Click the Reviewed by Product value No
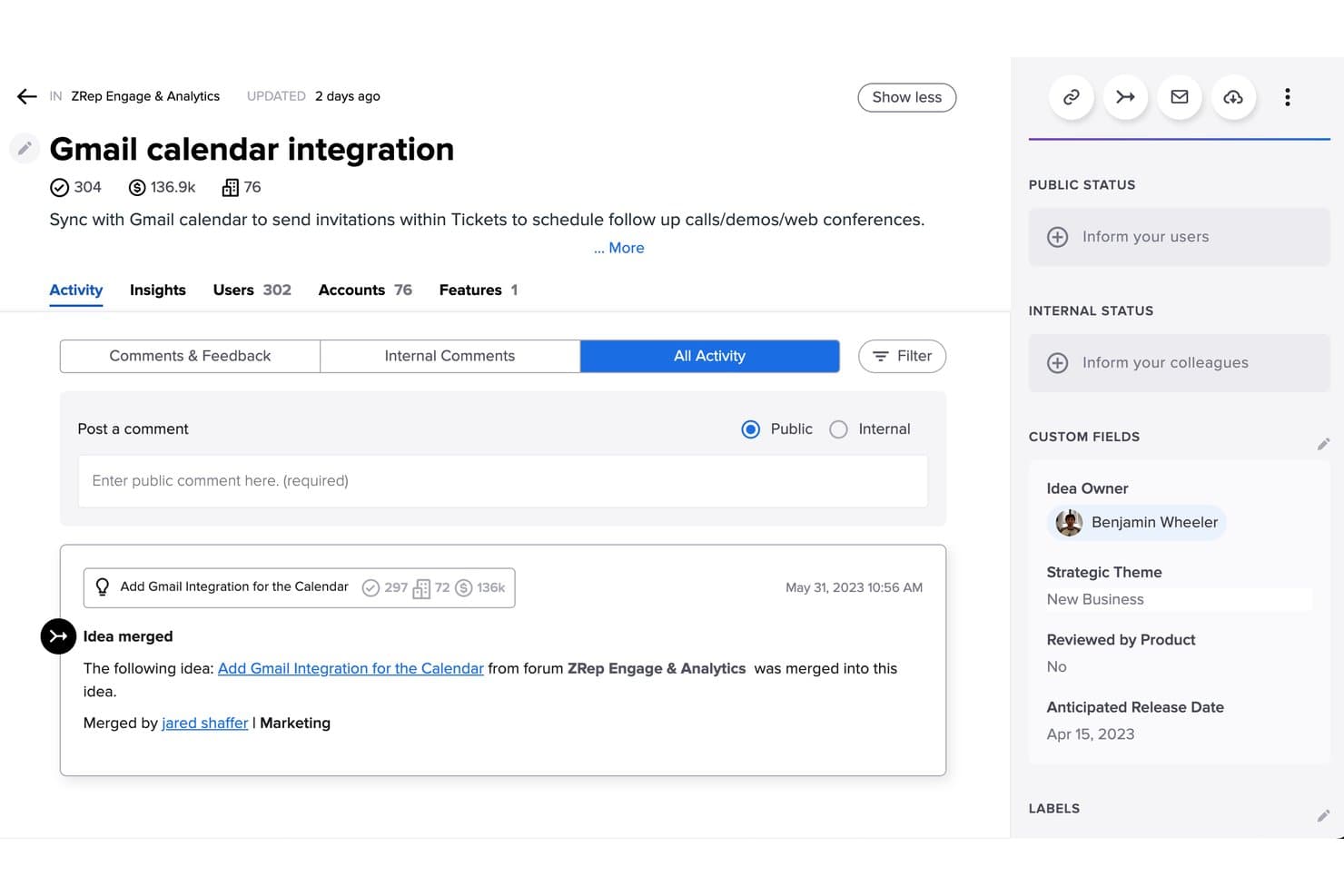1344x896 pixels. click(x=1056, y=666)
